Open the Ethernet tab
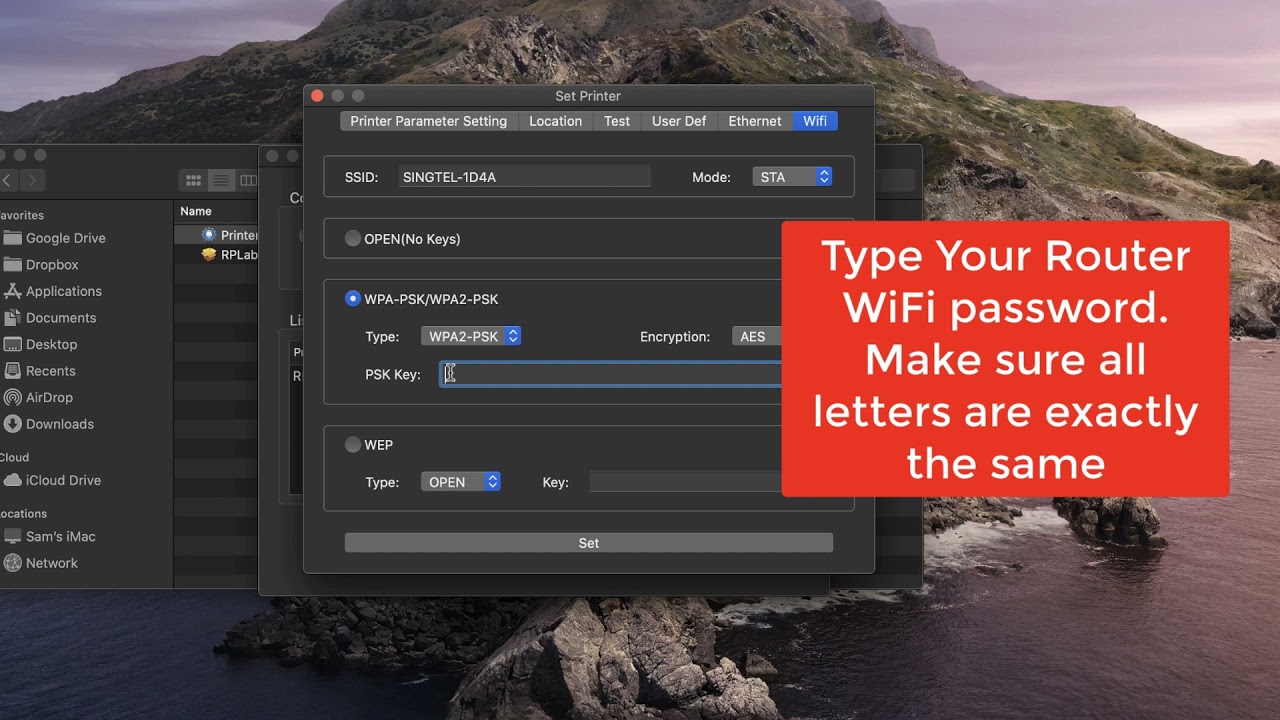 (x=755, y=121)
